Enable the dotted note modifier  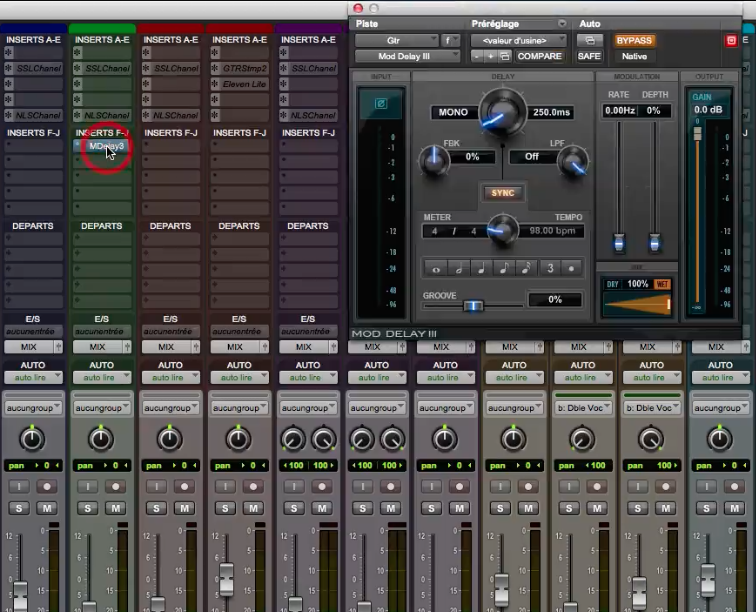571,269
